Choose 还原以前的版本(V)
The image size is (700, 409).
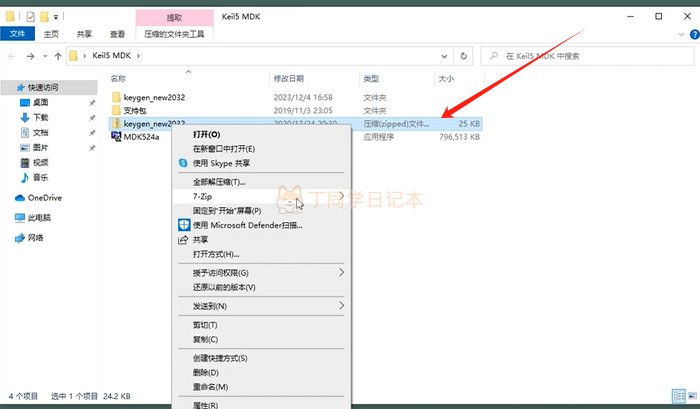tap(224, 287)
